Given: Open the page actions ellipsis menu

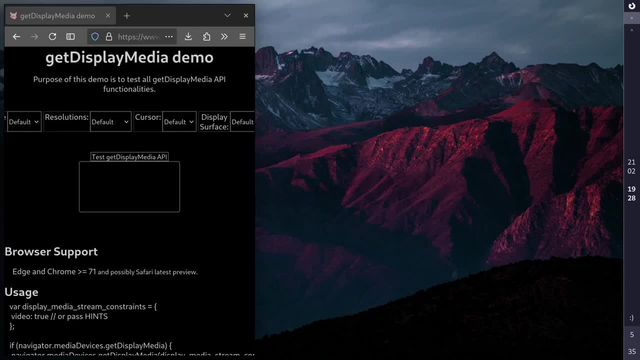Looking at the screenshot, I should tap(169, 37).
